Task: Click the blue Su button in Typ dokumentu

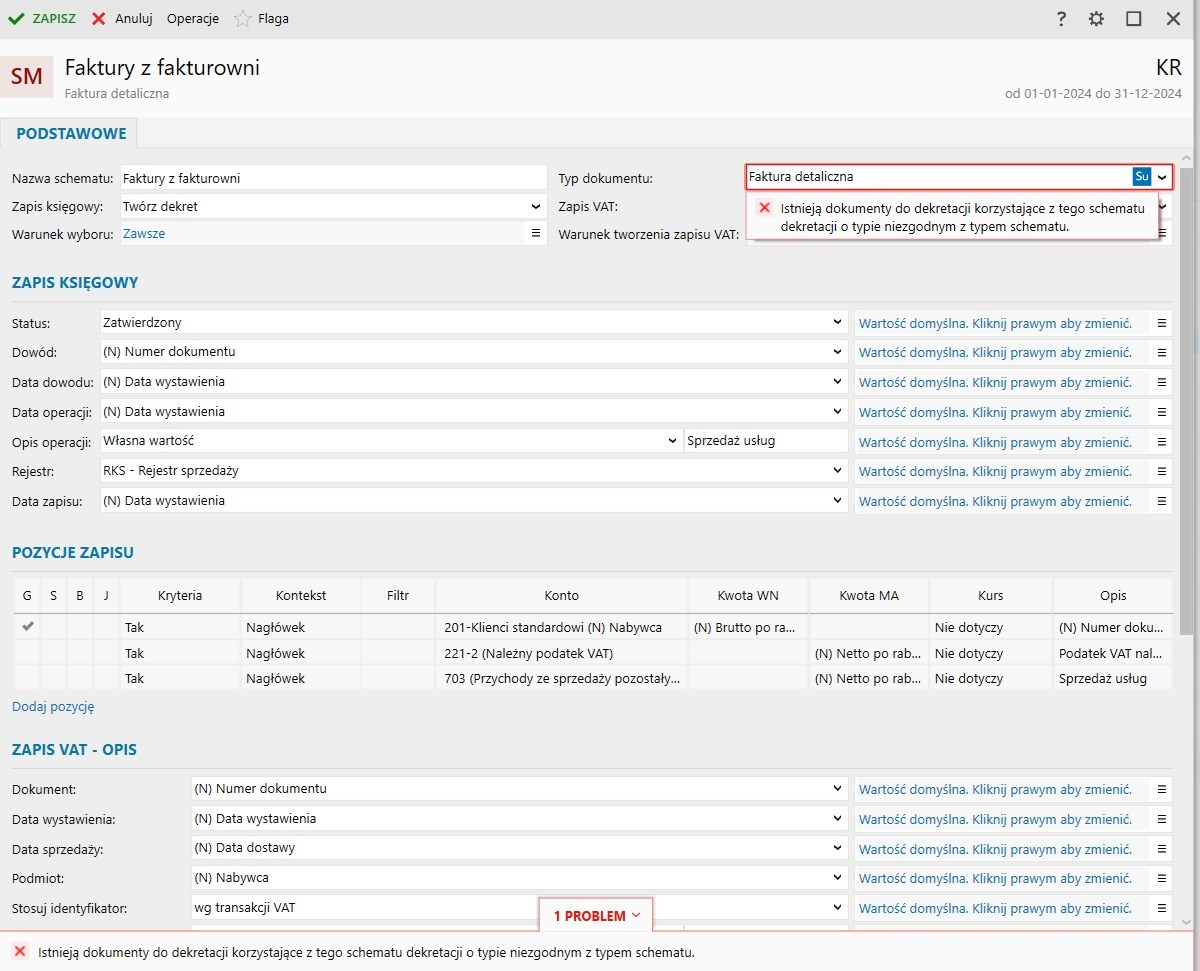Action: pos(1141,177)
